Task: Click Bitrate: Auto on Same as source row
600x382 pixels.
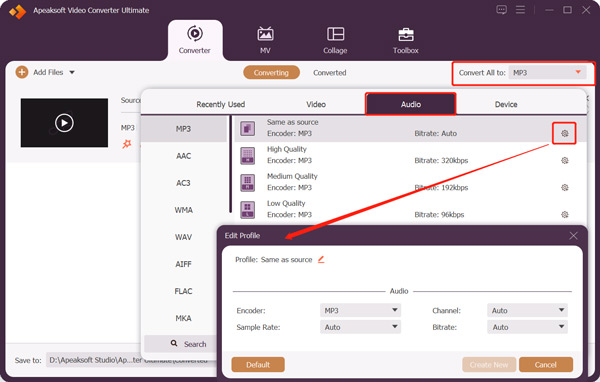Action: (435, 134)
